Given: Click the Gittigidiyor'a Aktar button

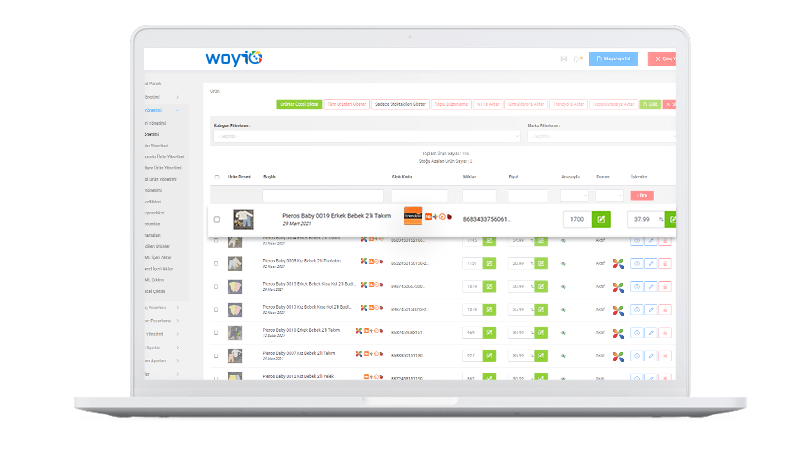Looking at the screenshot, I should pos(527,104).
